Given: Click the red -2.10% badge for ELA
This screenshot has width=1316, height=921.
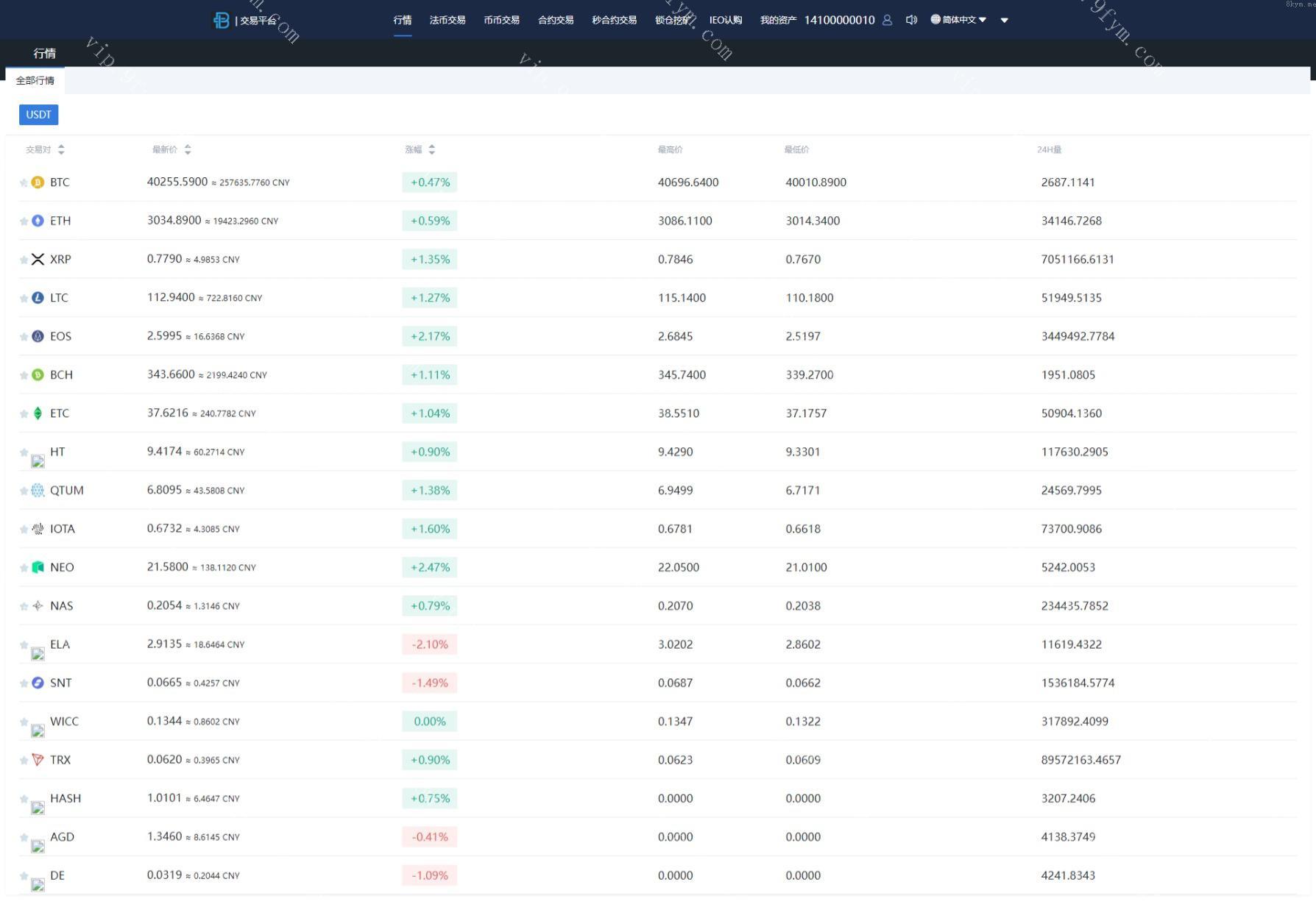Looking at the screenshot, I should (x=430, y=644).
